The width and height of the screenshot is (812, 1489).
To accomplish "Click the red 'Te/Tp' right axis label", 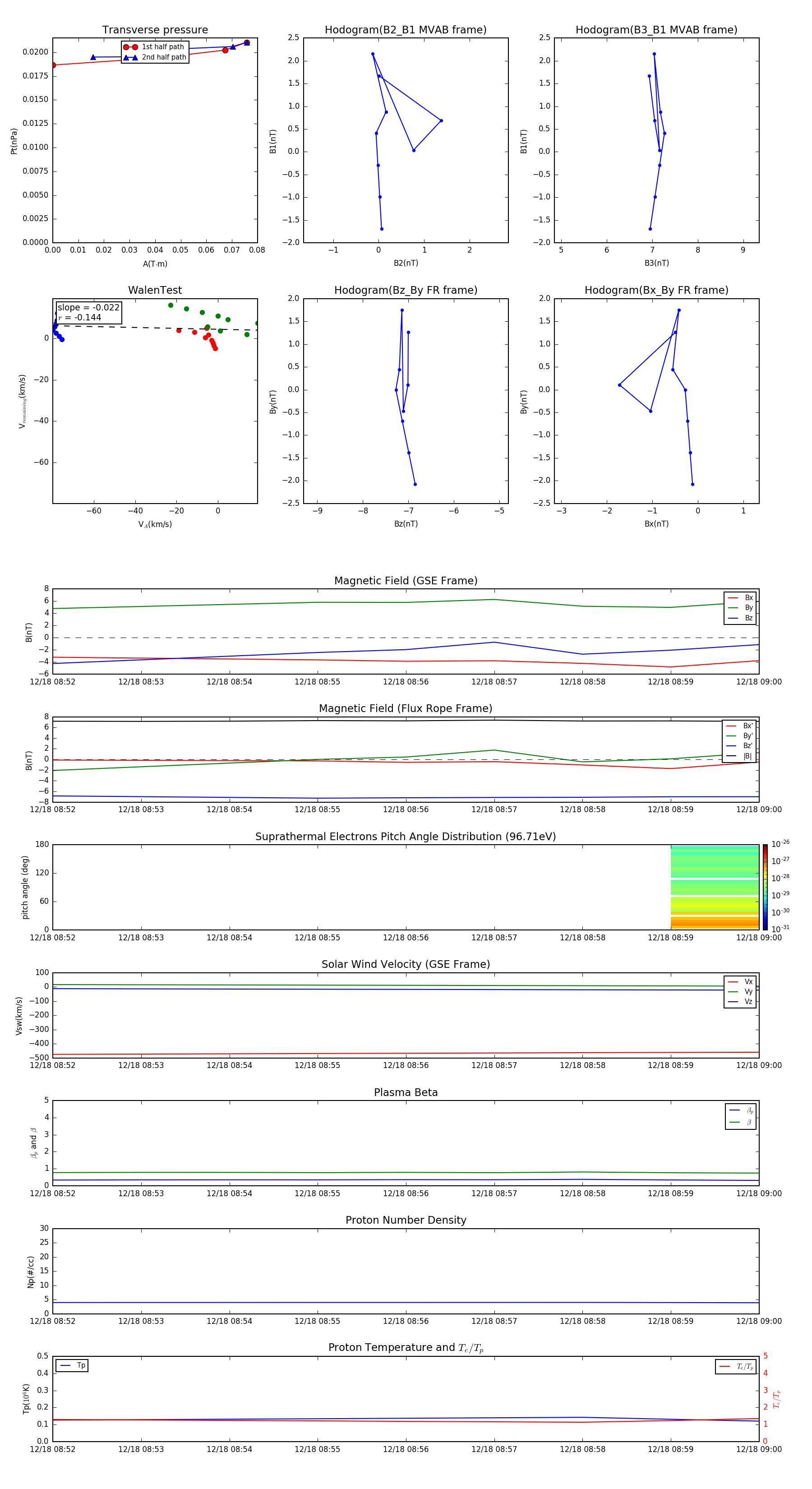I will click(777, 1399).
